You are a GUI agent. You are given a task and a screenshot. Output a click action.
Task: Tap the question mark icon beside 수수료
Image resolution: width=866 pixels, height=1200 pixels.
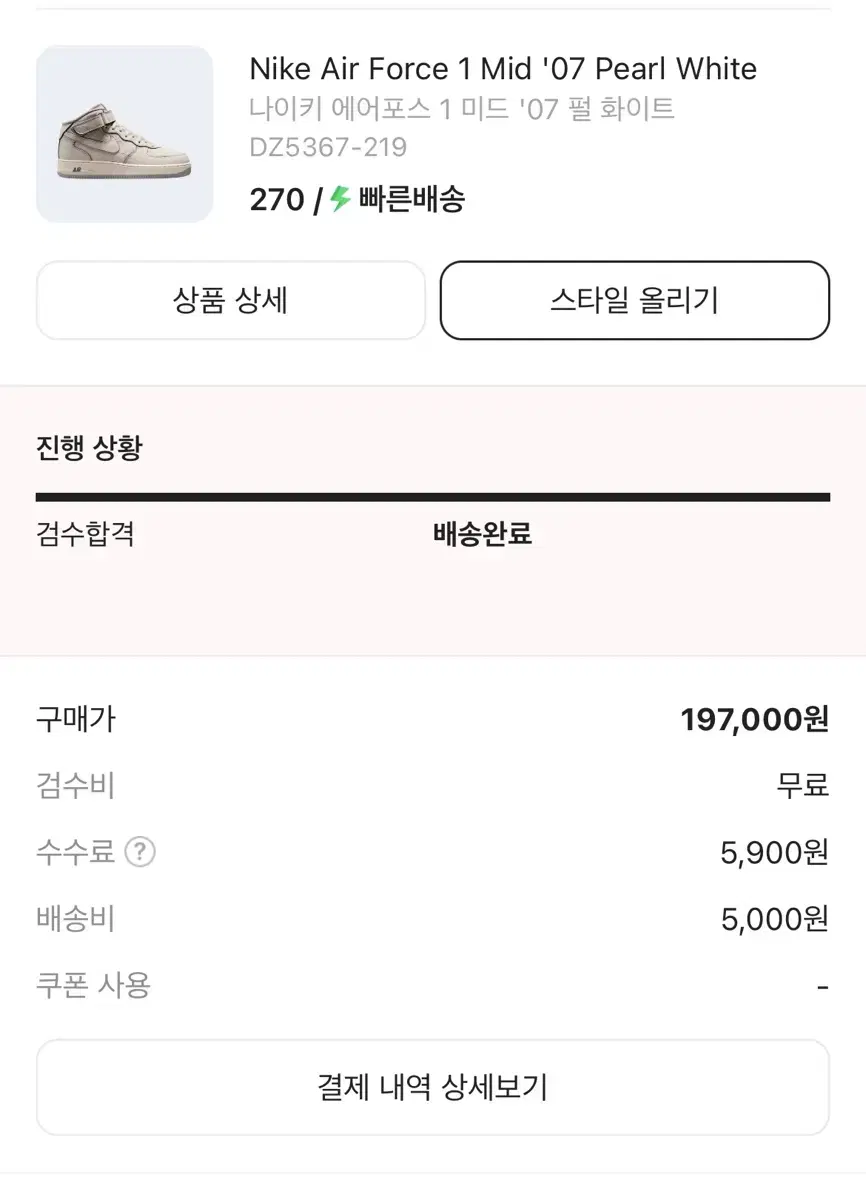[140, 852]
